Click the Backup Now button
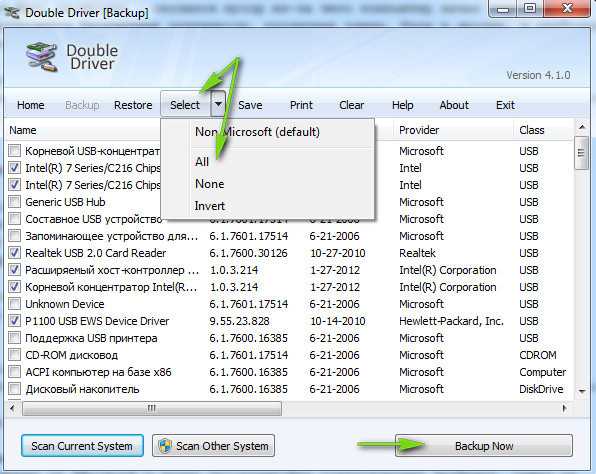Screen dimensions: 596x474 pos(484,445)
